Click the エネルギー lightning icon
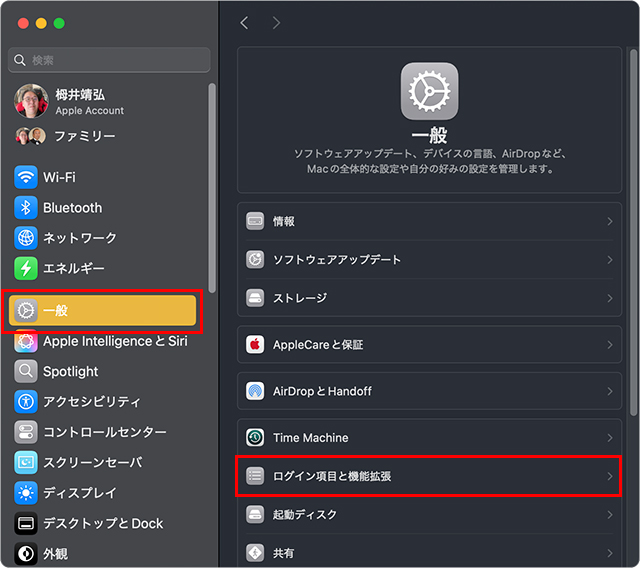Screen dimensions: 640x568 [26, 268]
